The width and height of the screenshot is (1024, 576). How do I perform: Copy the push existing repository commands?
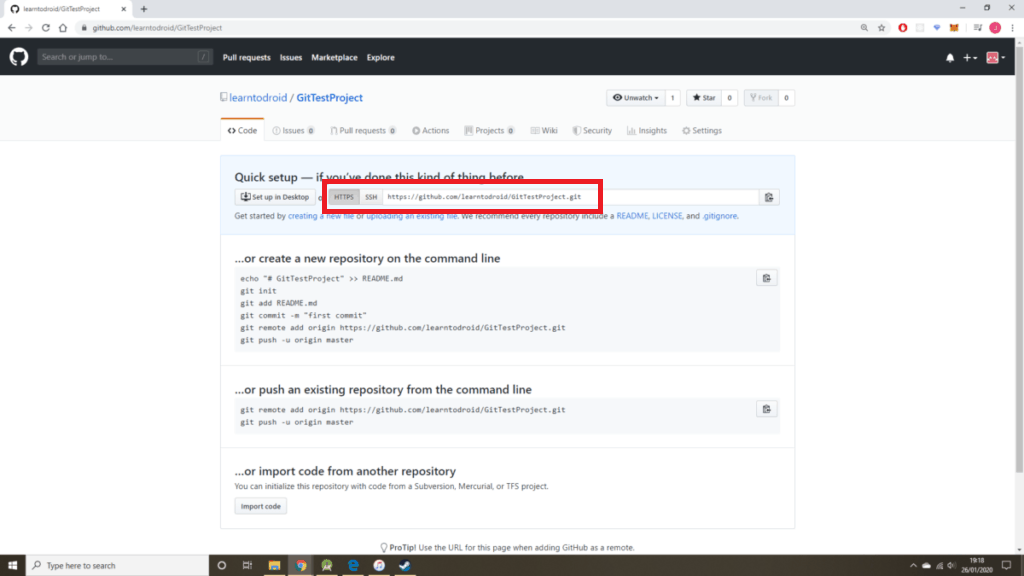[x=766, y=409]
